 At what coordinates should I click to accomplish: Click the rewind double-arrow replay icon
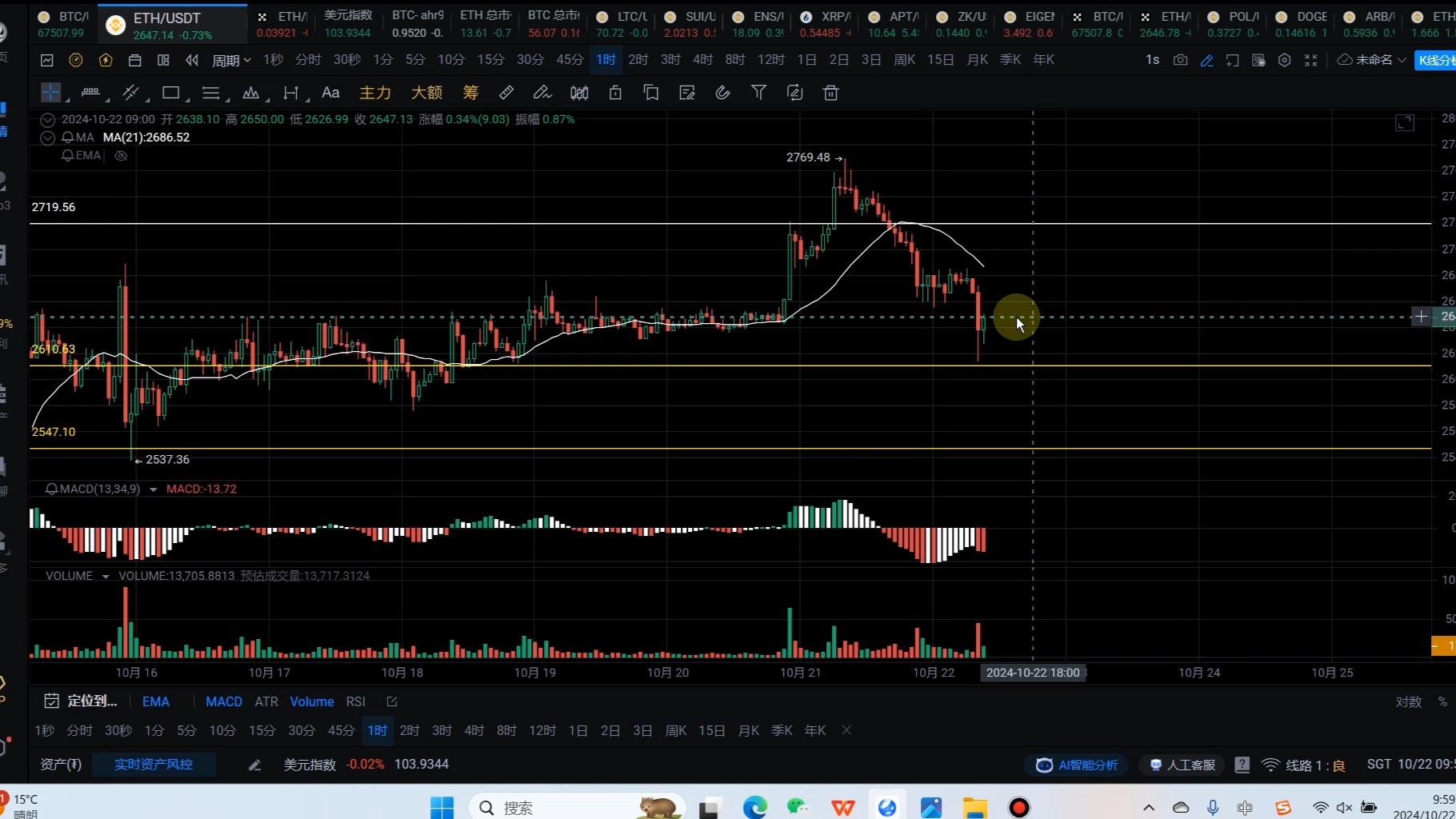(x=191, y=60)
